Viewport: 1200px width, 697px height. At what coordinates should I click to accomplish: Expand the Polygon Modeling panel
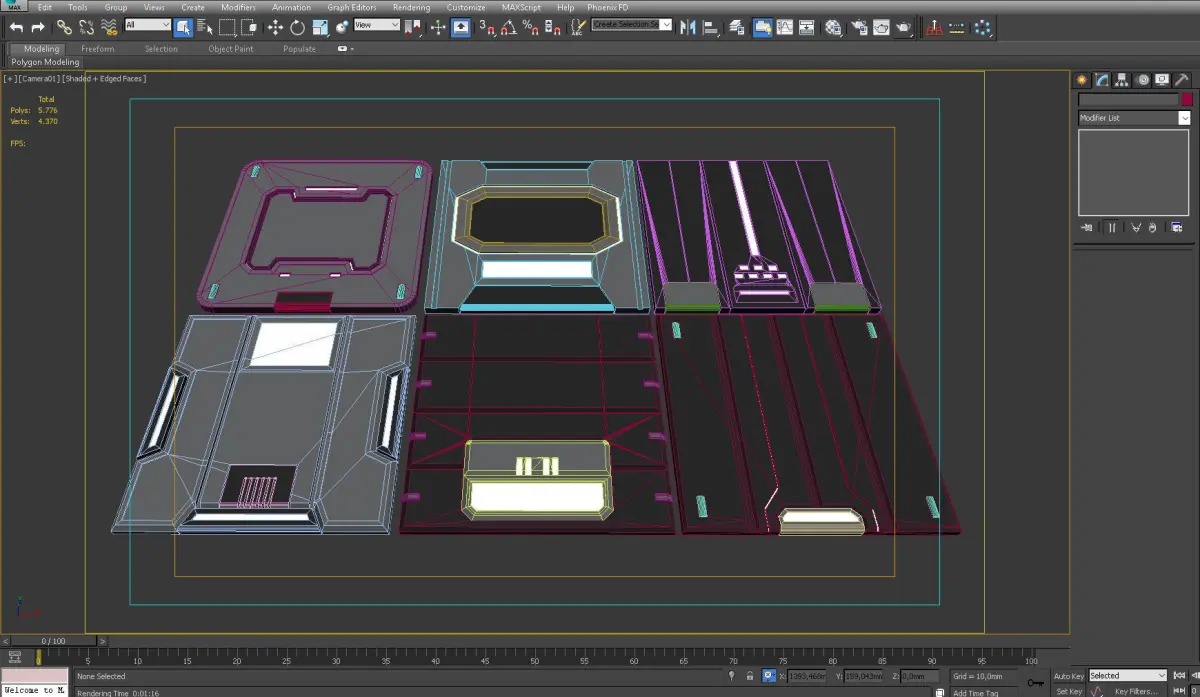pyautogui.click(x=45, y=62)
